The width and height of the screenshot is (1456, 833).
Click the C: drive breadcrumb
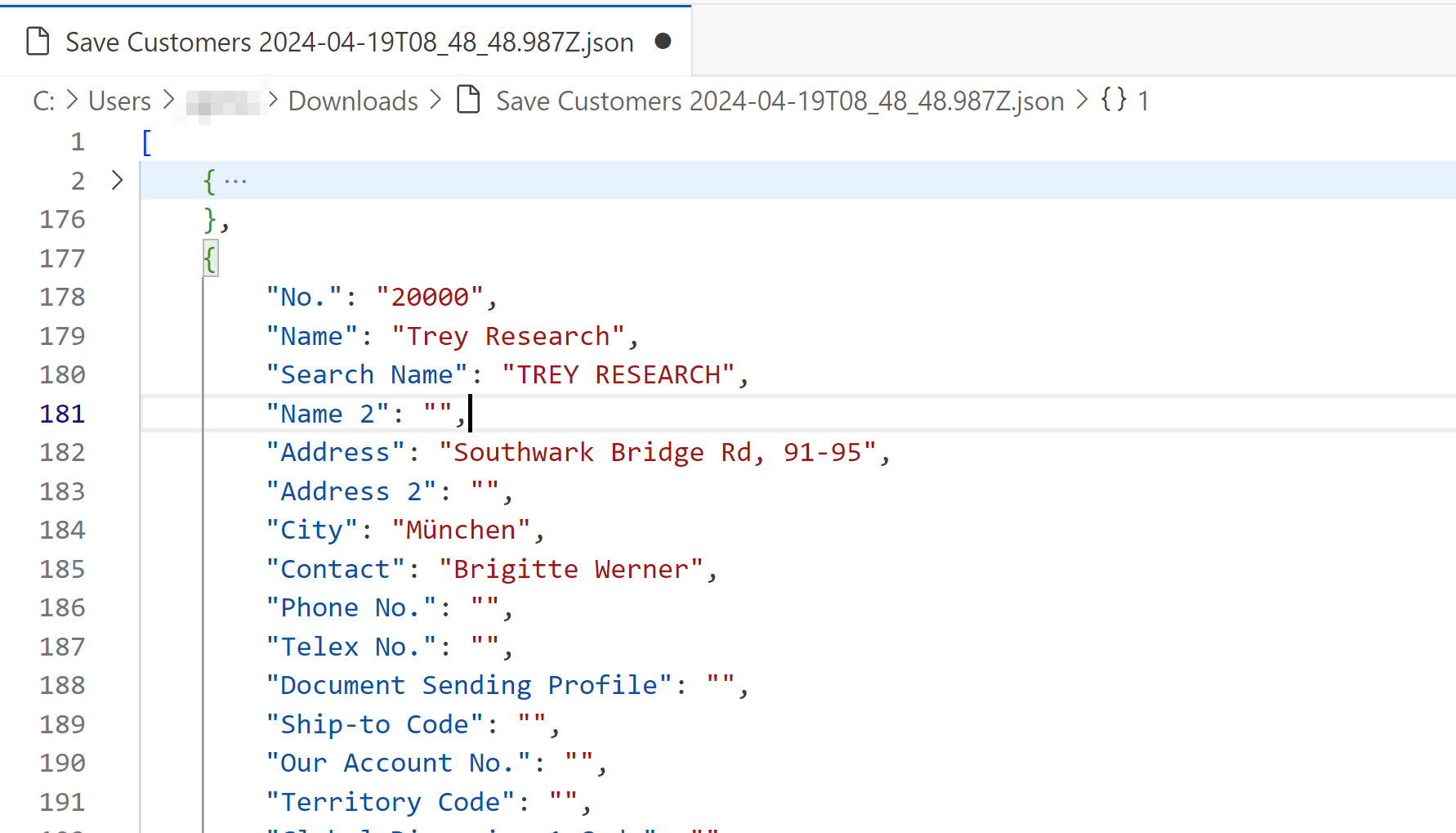[x=43, y=101]
